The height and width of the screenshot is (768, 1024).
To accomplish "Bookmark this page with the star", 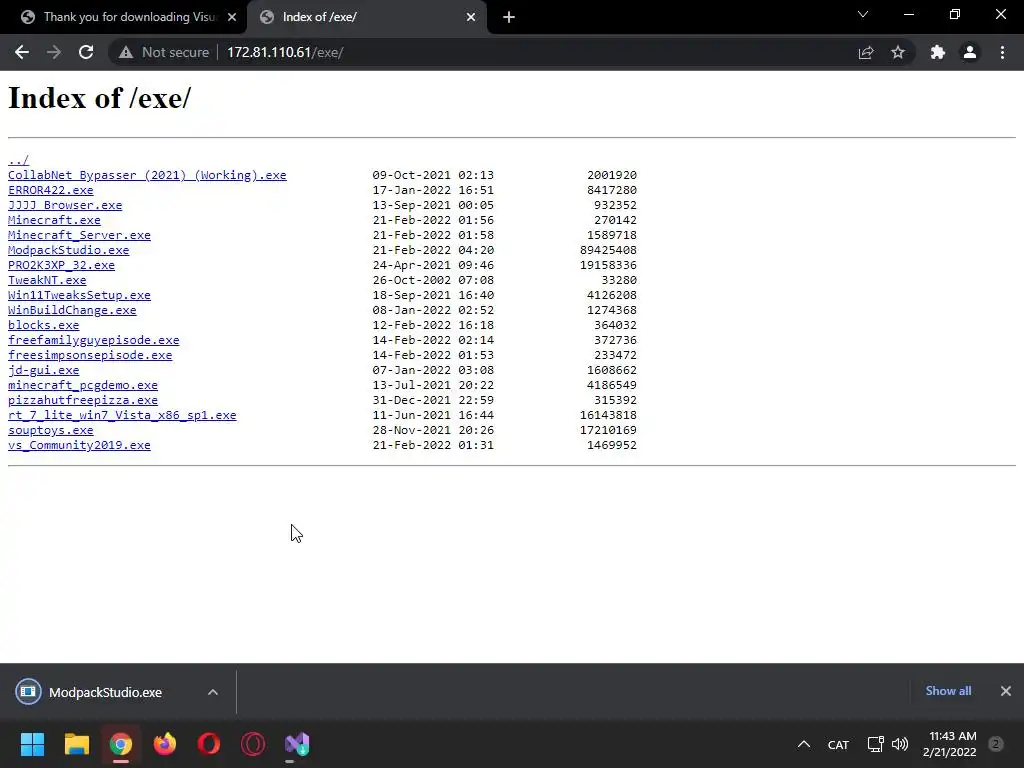I will click(x=898, y=52).
